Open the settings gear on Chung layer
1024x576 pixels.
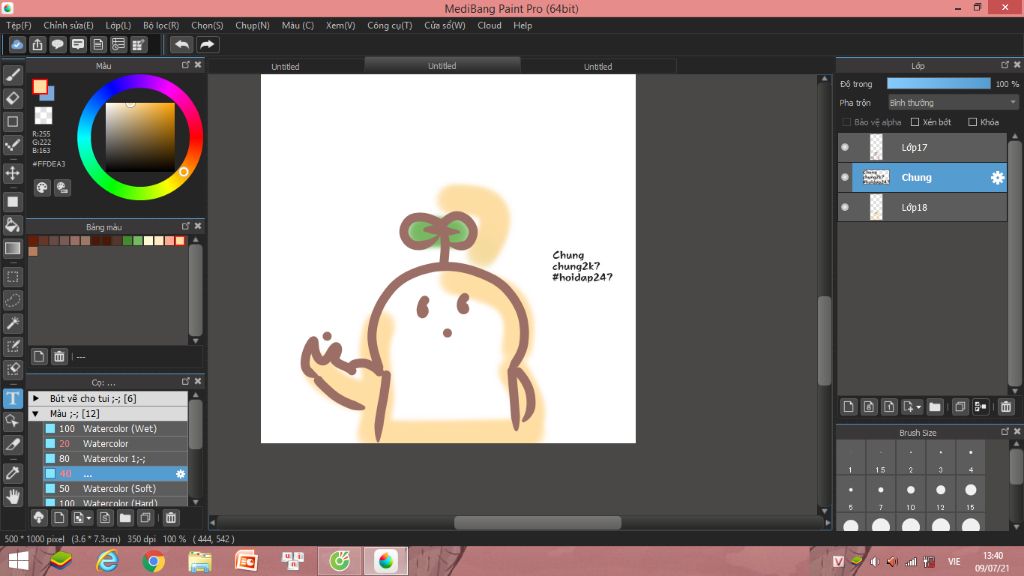[997, 178]
